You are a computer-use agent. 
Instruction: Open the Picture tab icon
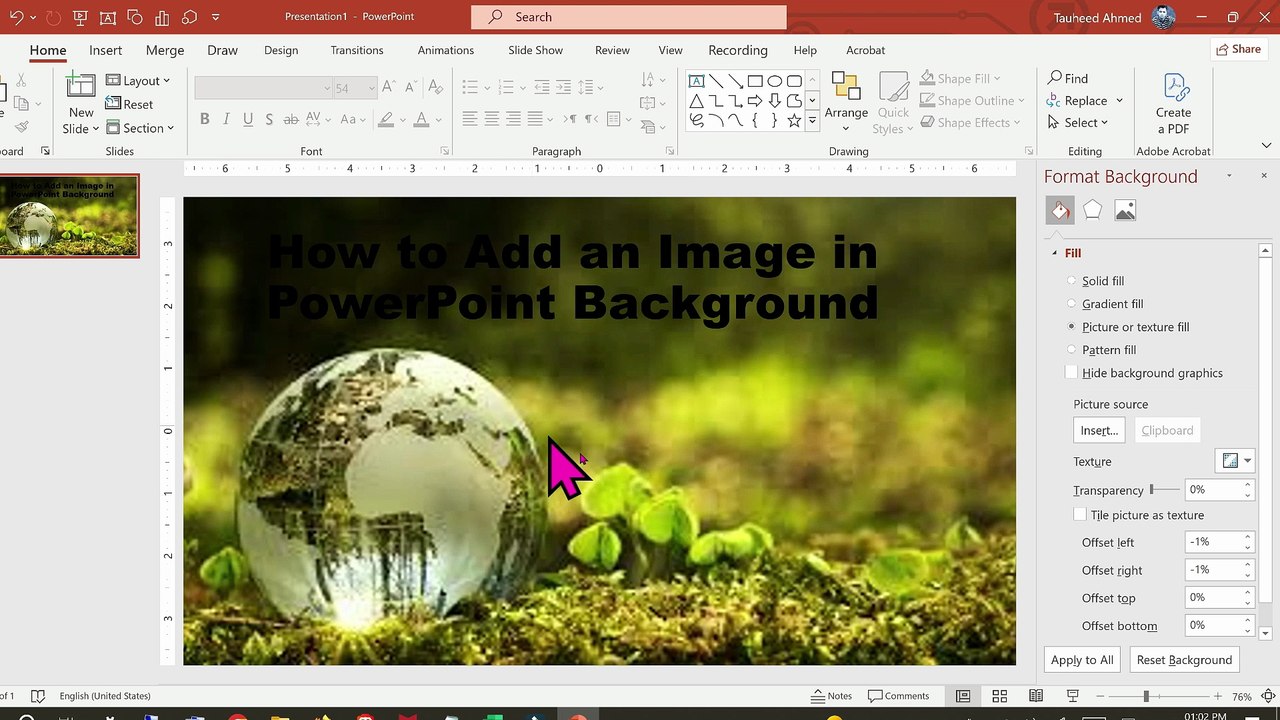(1125, 210)
